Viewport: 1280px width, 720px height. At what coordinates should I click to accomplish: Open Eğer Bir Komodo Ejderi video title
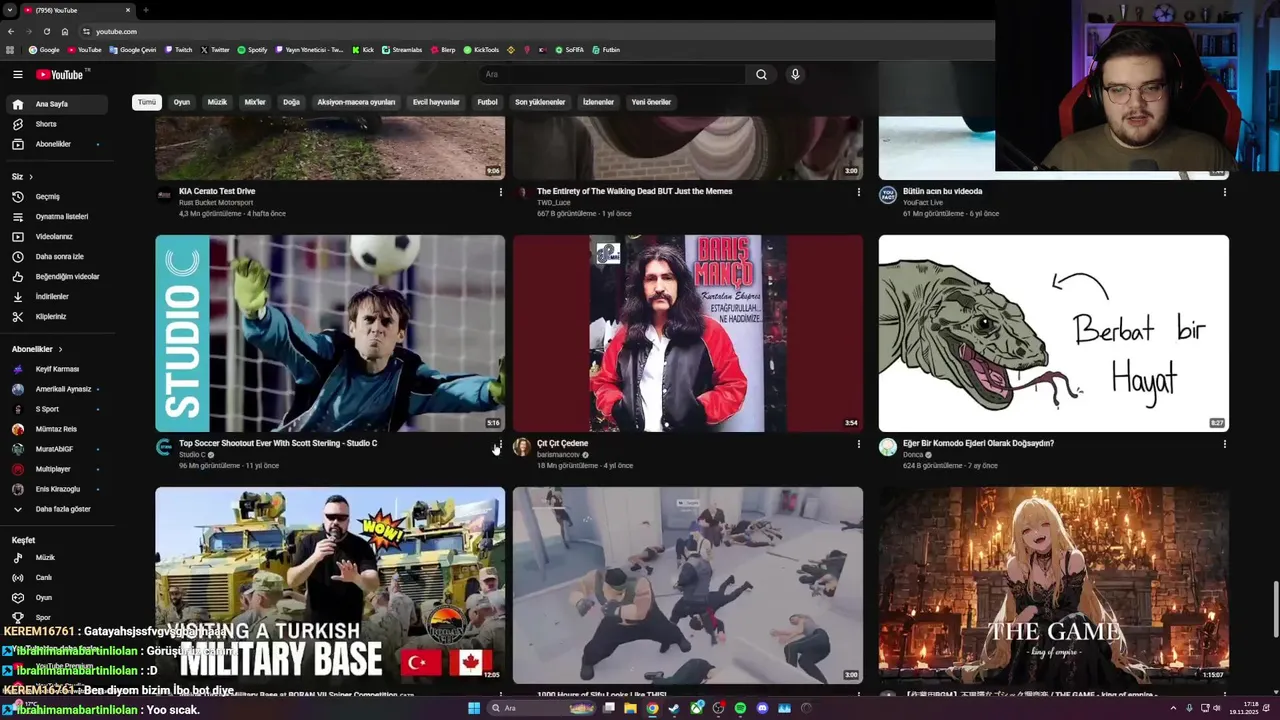(978, 443)
